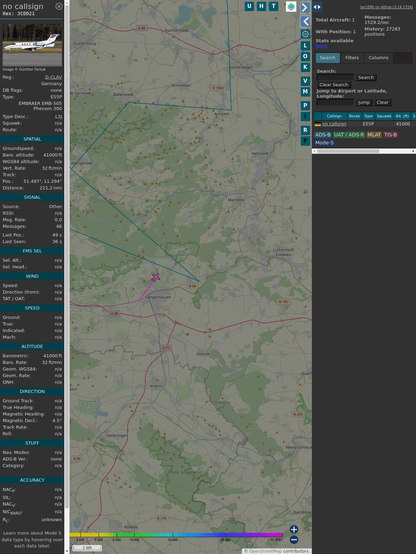
Task: Close the selected aircraft info panel
Action: pos(59,6)
